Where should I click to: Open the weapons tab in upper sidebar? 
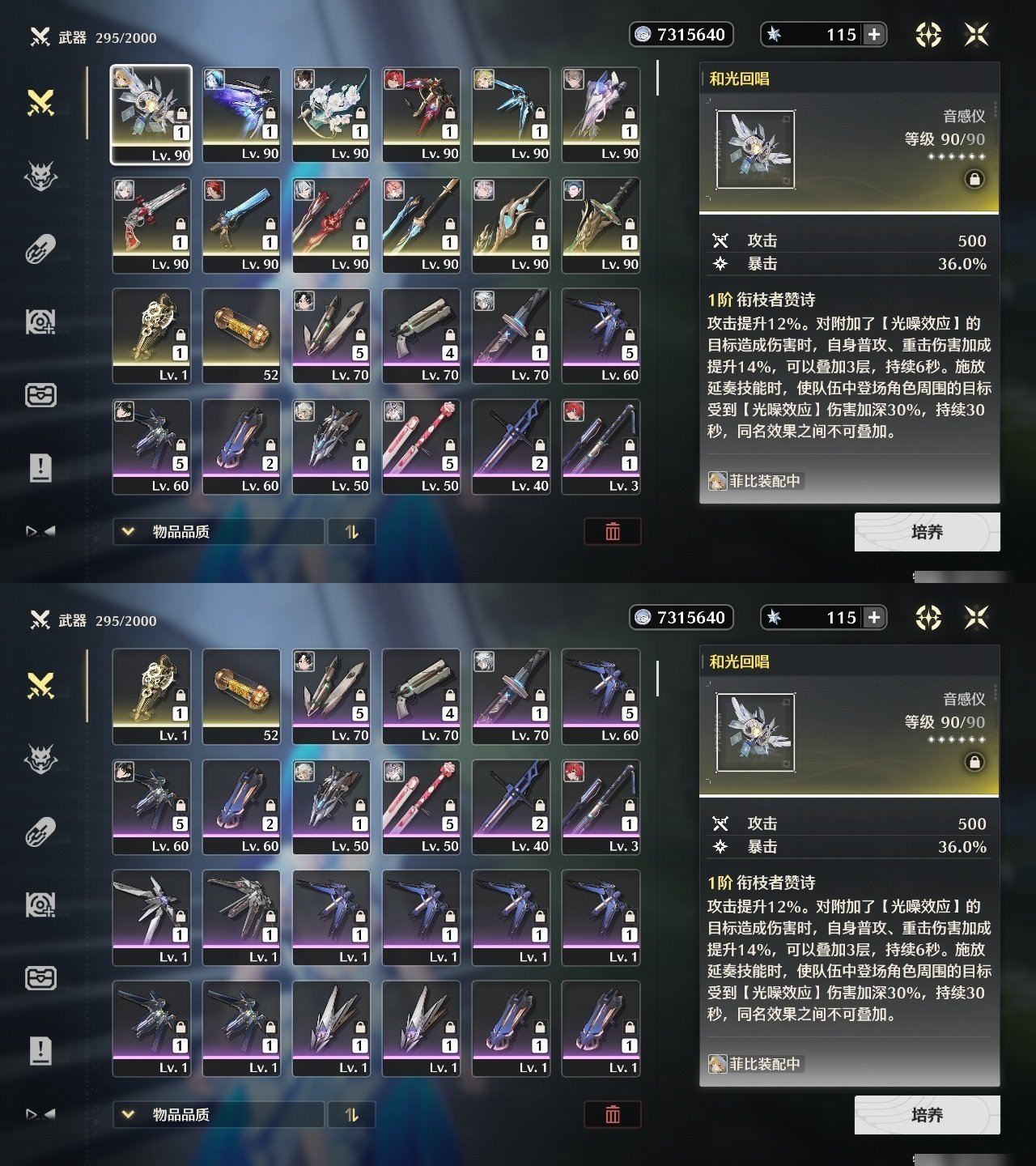click(40, 103)
